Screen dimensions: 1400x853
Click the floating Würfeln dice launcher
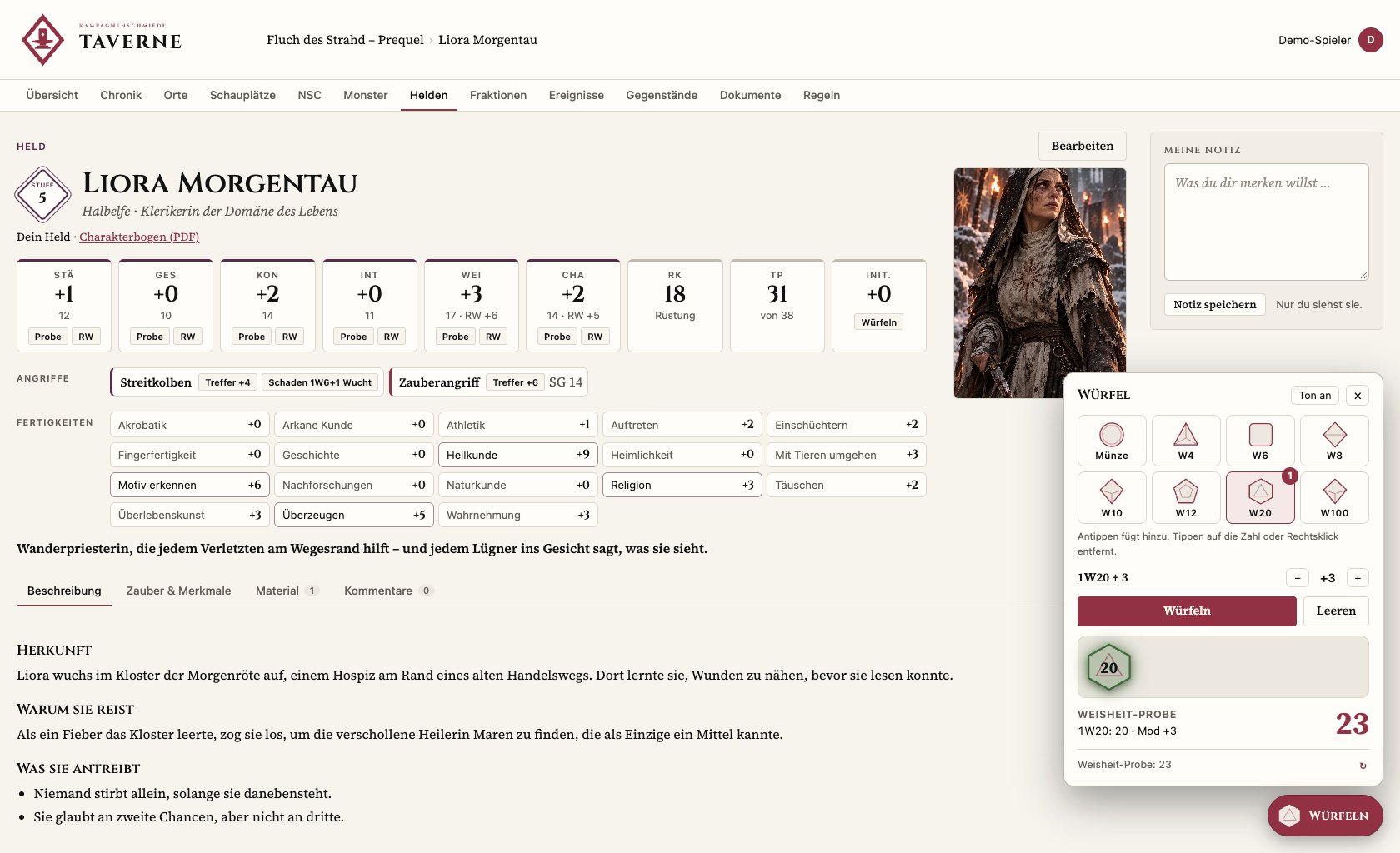point(1325,816)
